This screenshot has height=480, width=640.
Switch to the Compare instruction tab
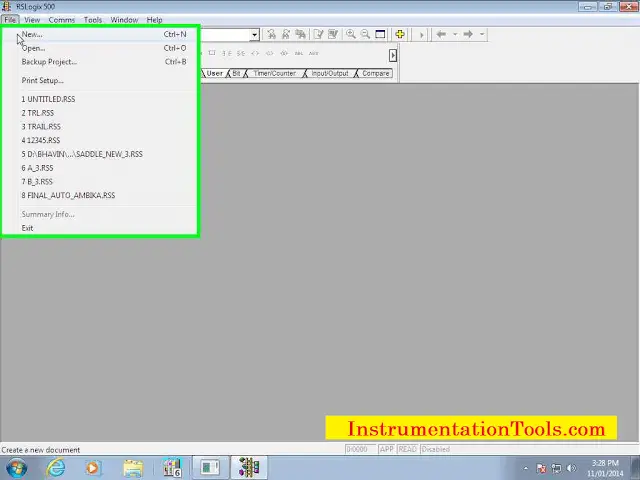coord(376,73)
